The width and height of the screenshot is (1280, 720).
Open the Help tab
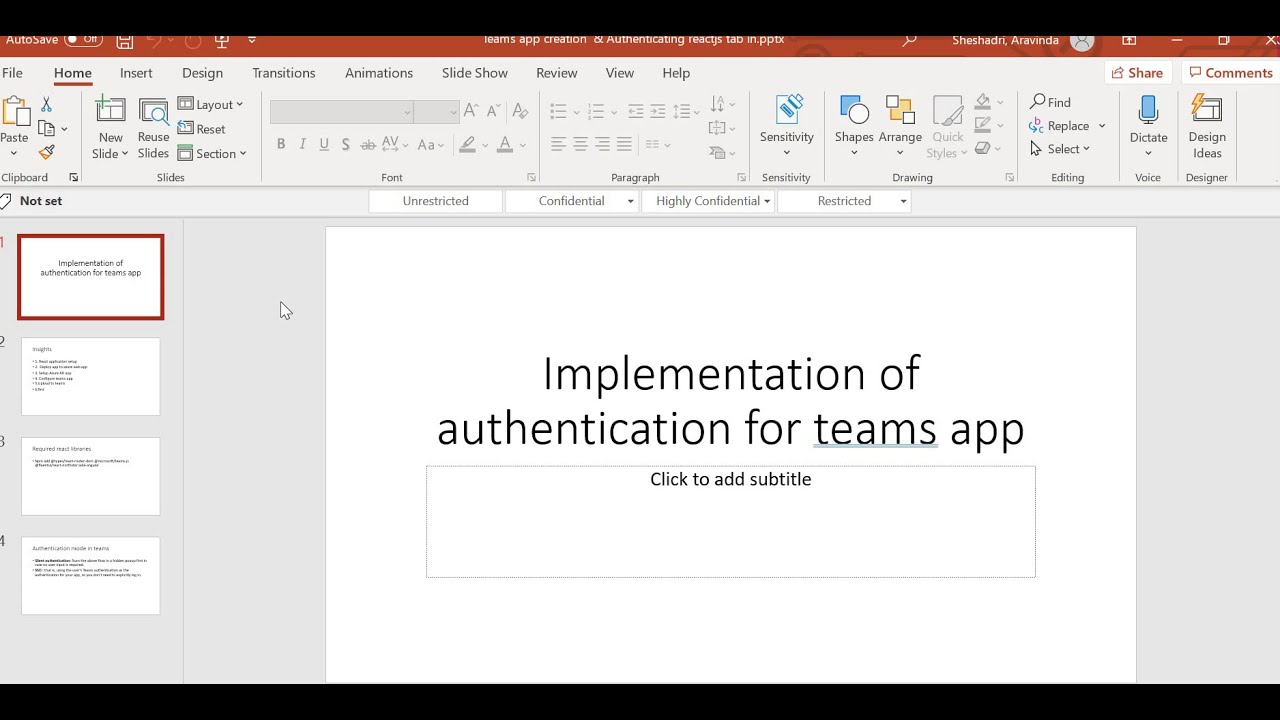point(676,73)
